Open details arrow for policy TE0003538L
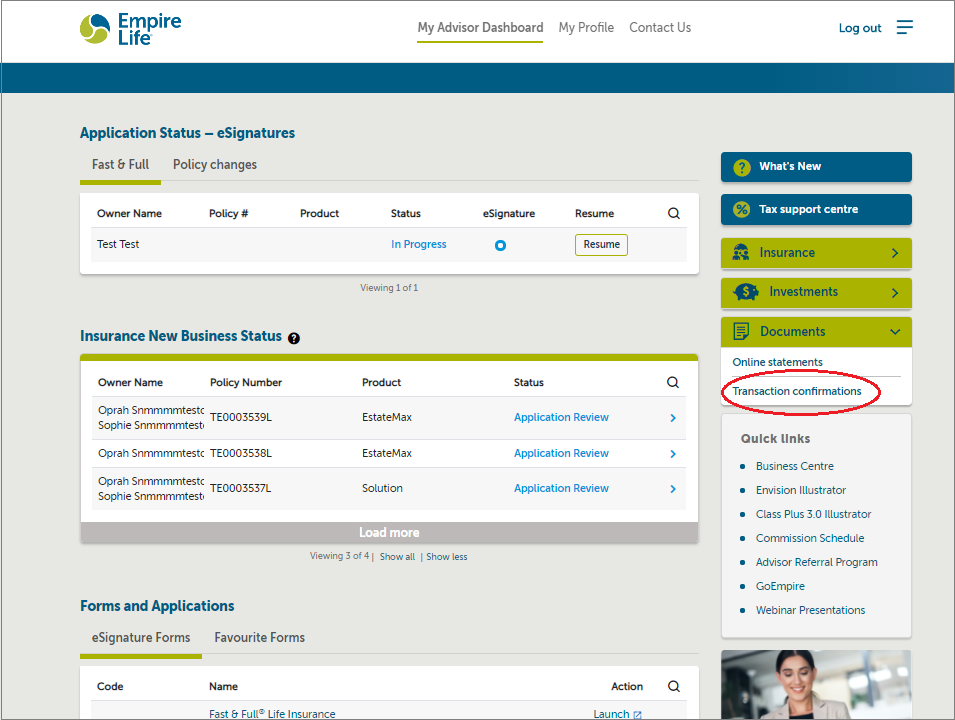 [x=673, y=454]
